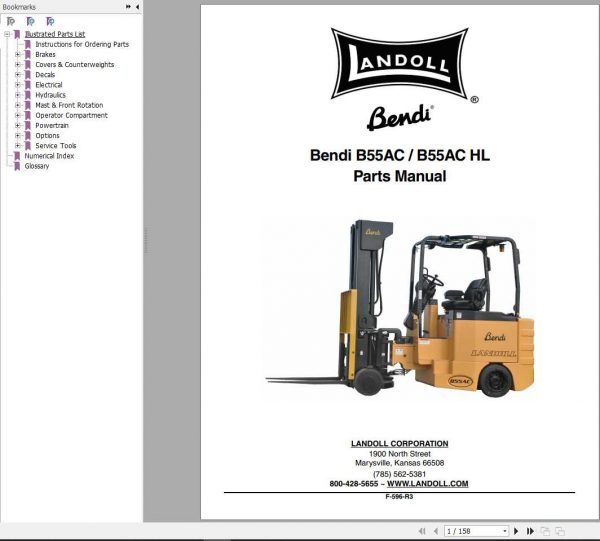Open the Illustrated Parts List bookmark
This screenshot has height=541, width=600.
point(55,34)
